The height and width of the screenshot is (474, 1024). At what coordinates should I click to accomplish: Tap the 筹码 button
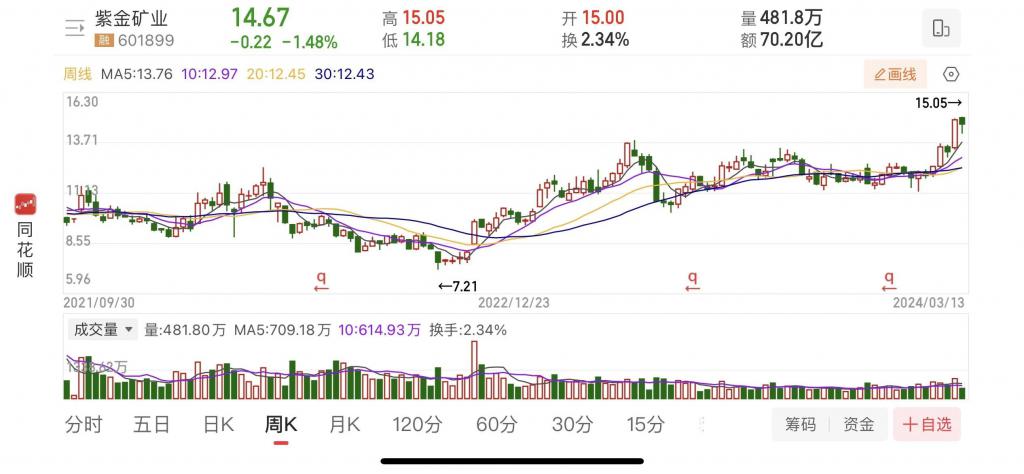pos(801,424)
